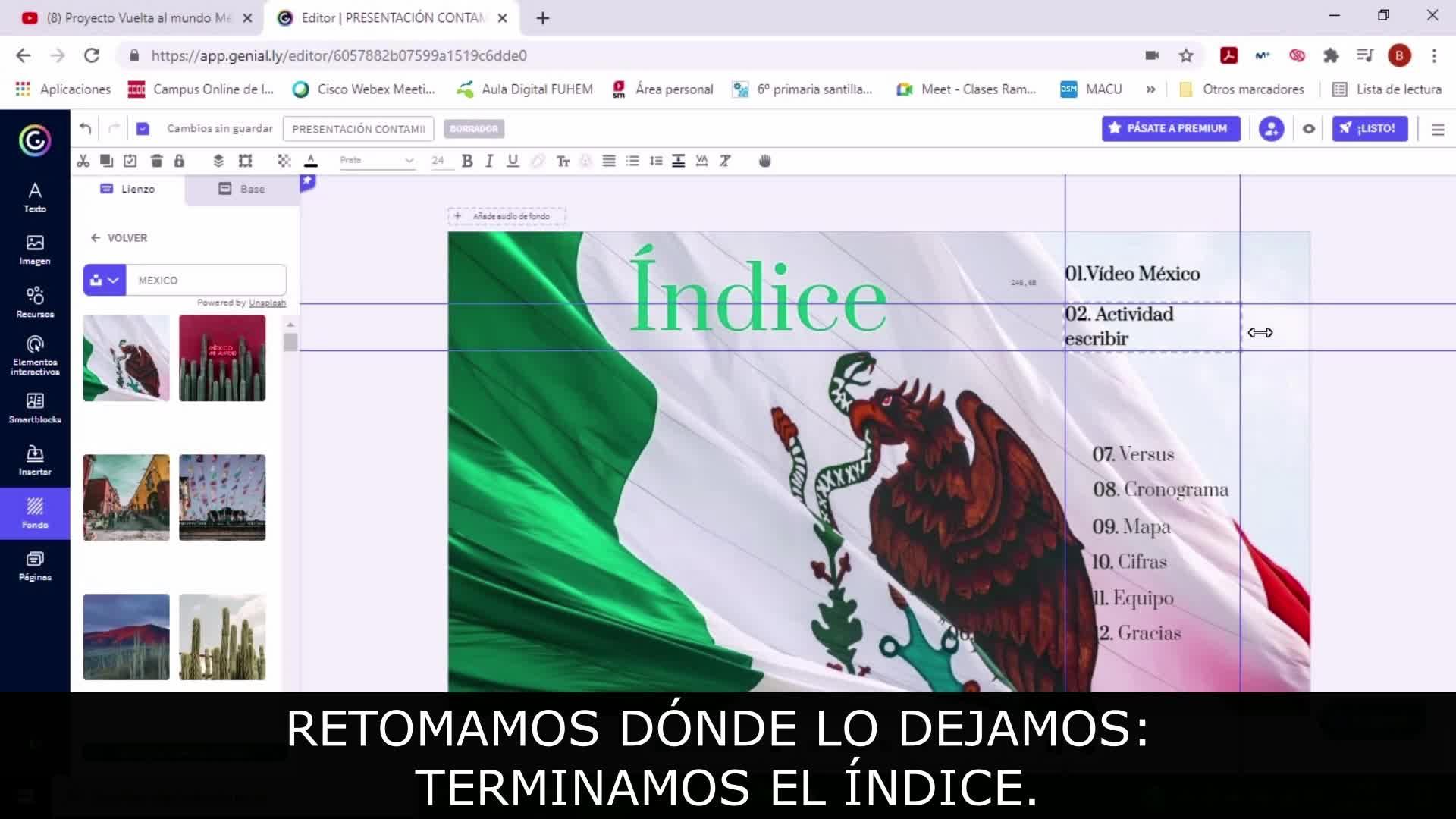The width and height of the screenshot is (1456, 819).
Task: Open the layers order icon
Action: 218,161
